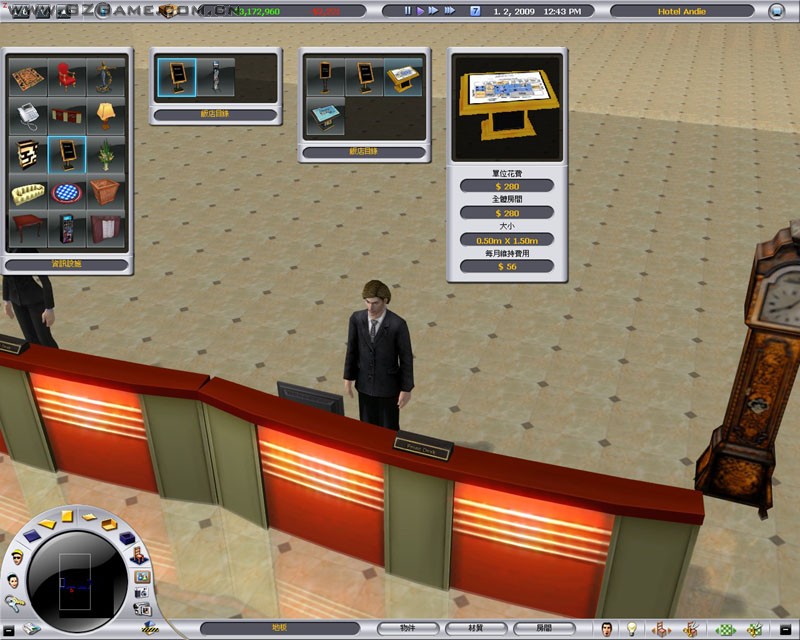The height and width of the screenshot is (640, 800).
Task: Select the yellow table lamp item
Action: (106, 116)
